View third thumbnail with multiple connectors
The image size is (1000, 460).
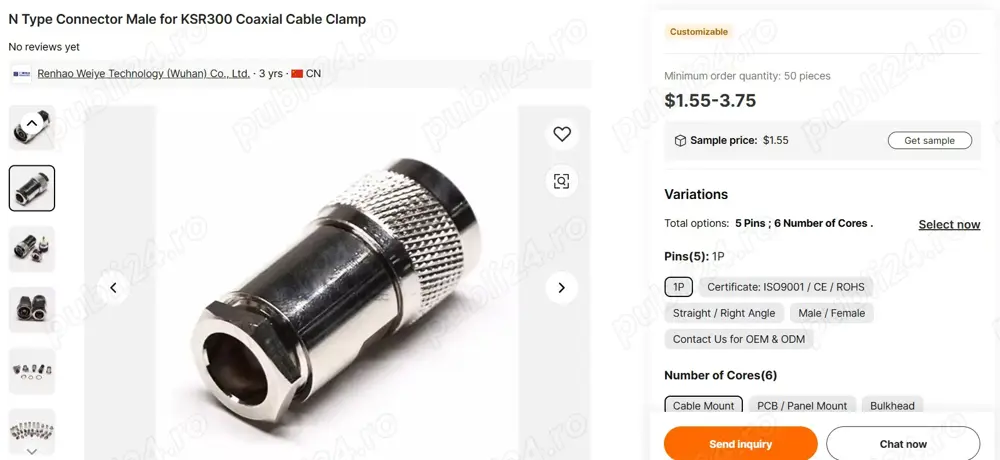tap(32, 249)
